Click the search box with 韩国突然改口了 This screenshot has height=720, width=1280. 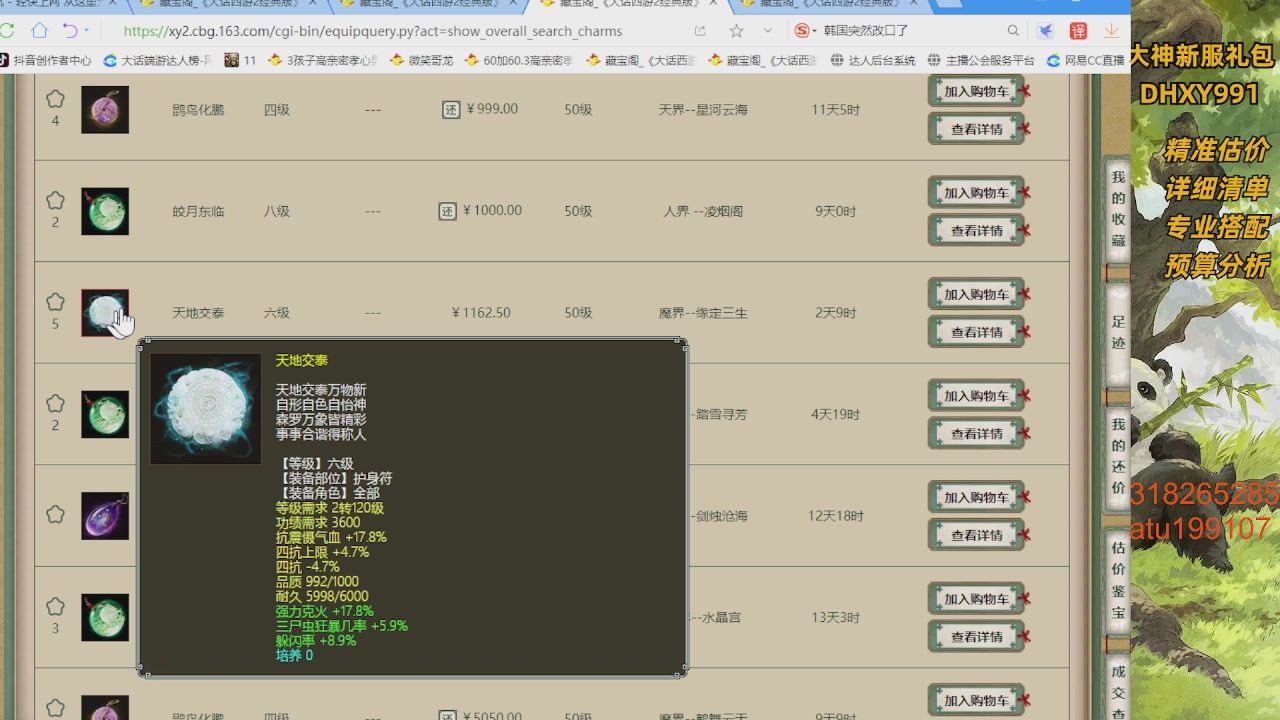point(866,31)
